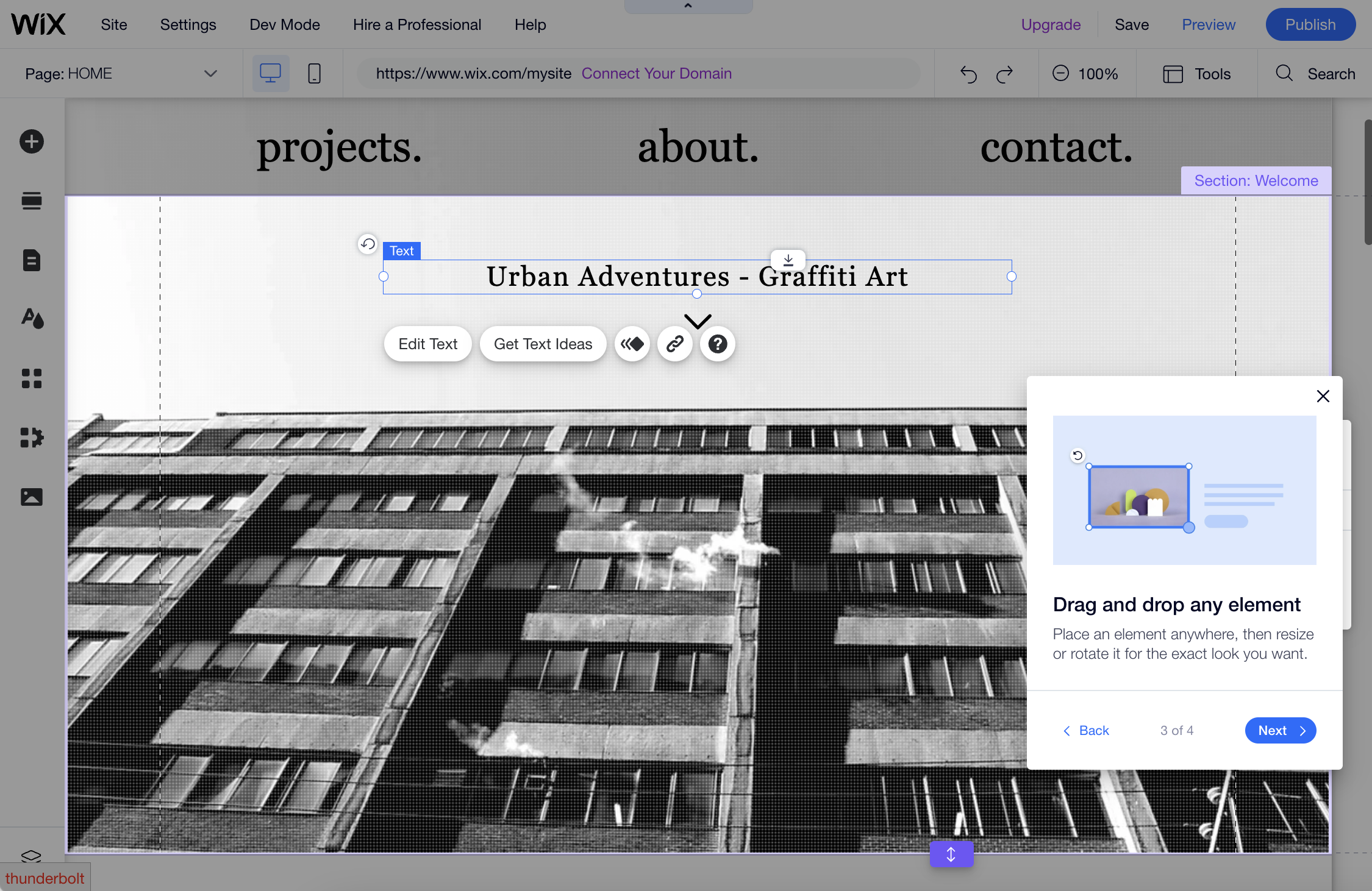The image size is (1372, 891).
Task: Click the animation icon in text toolbar
Action: tap(632, 344)
